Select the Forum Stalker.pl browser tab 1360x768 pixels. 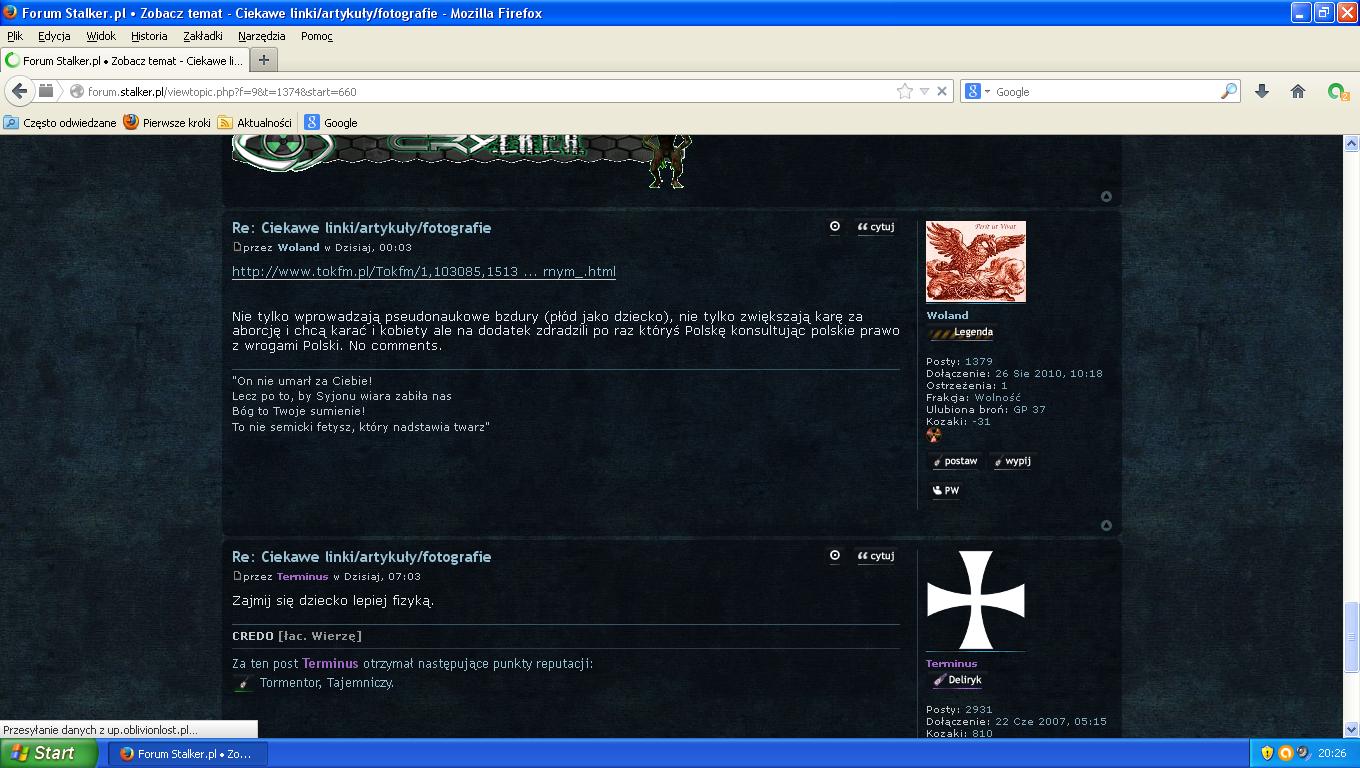coord(124,60)
